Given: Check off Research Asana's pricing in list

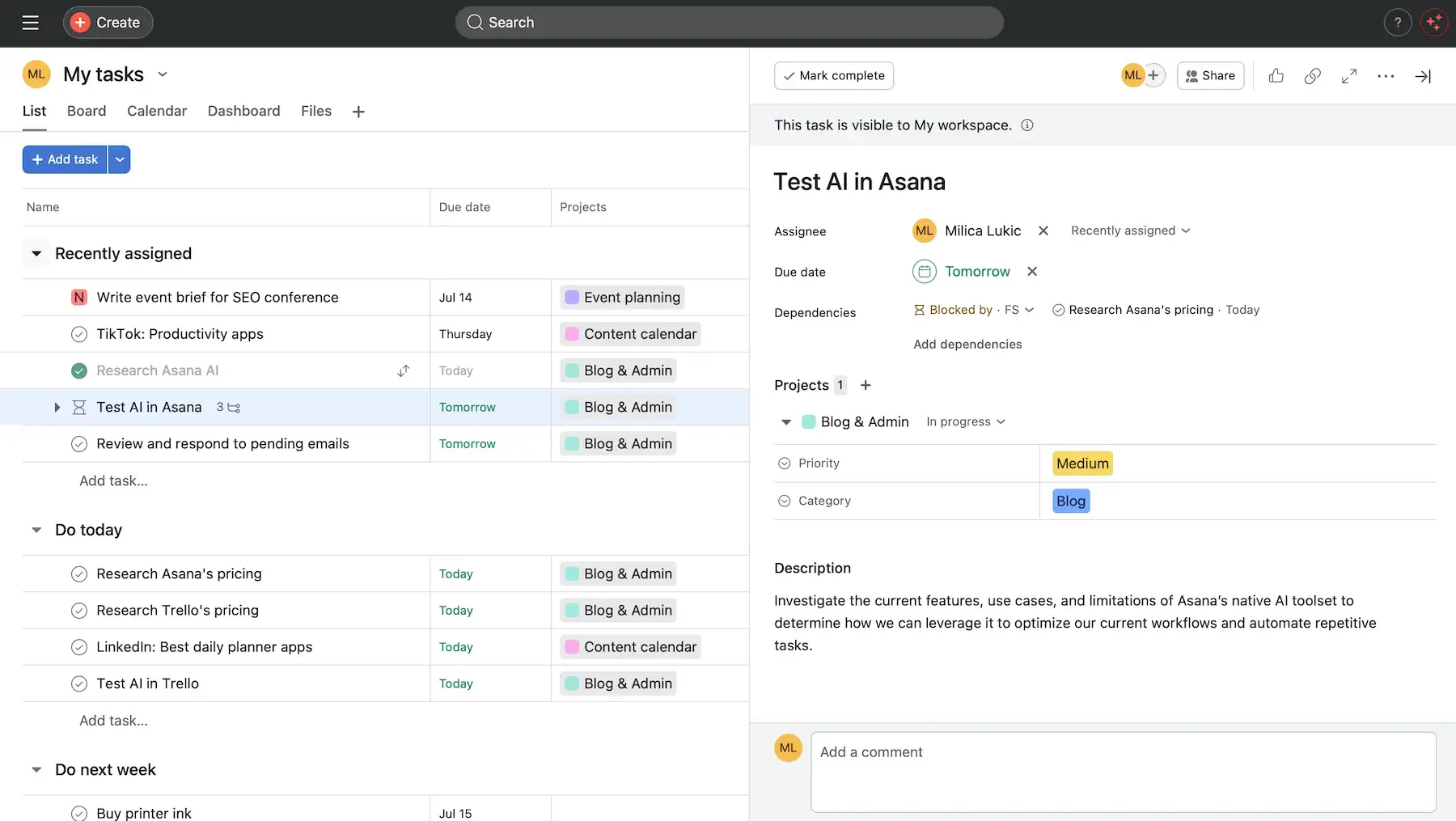Looking at the screenshot, I should [79, 574].
